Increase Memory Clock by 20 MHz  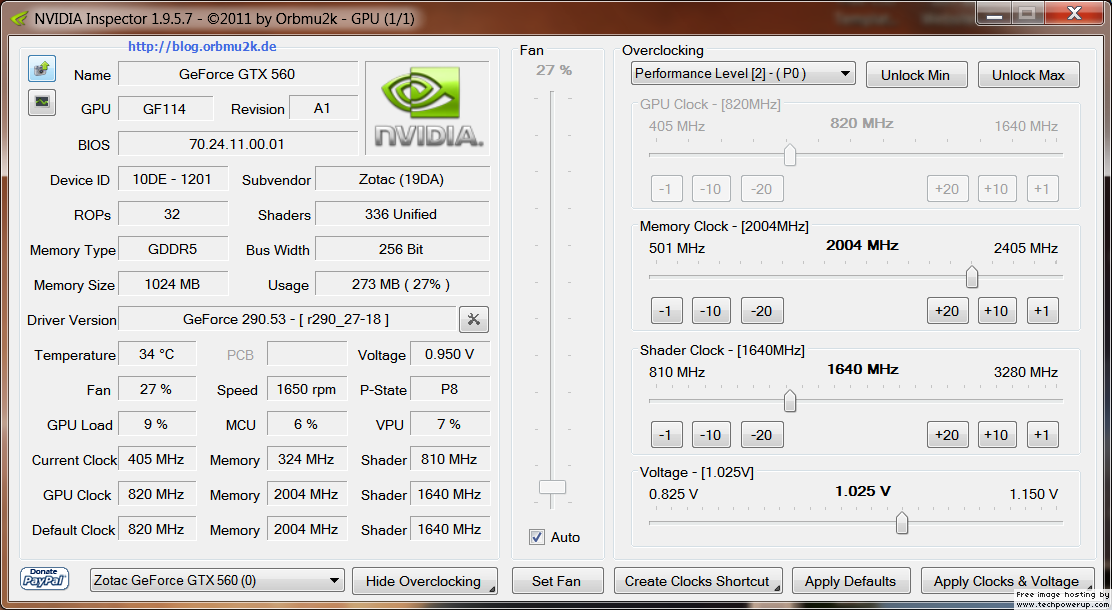947,311
